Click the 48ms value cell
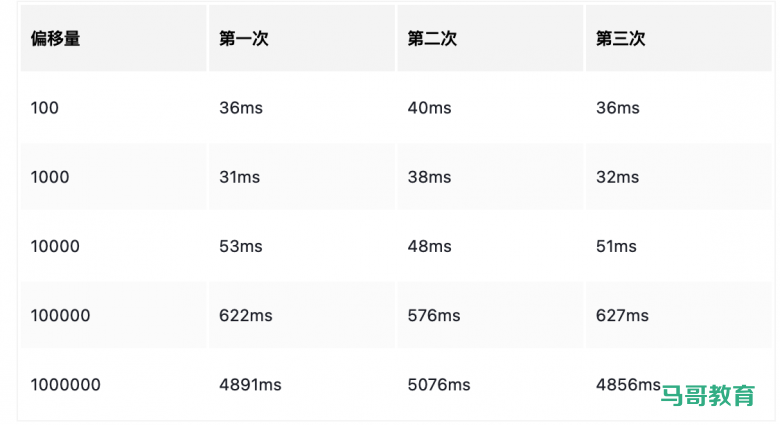 [429, 246]
